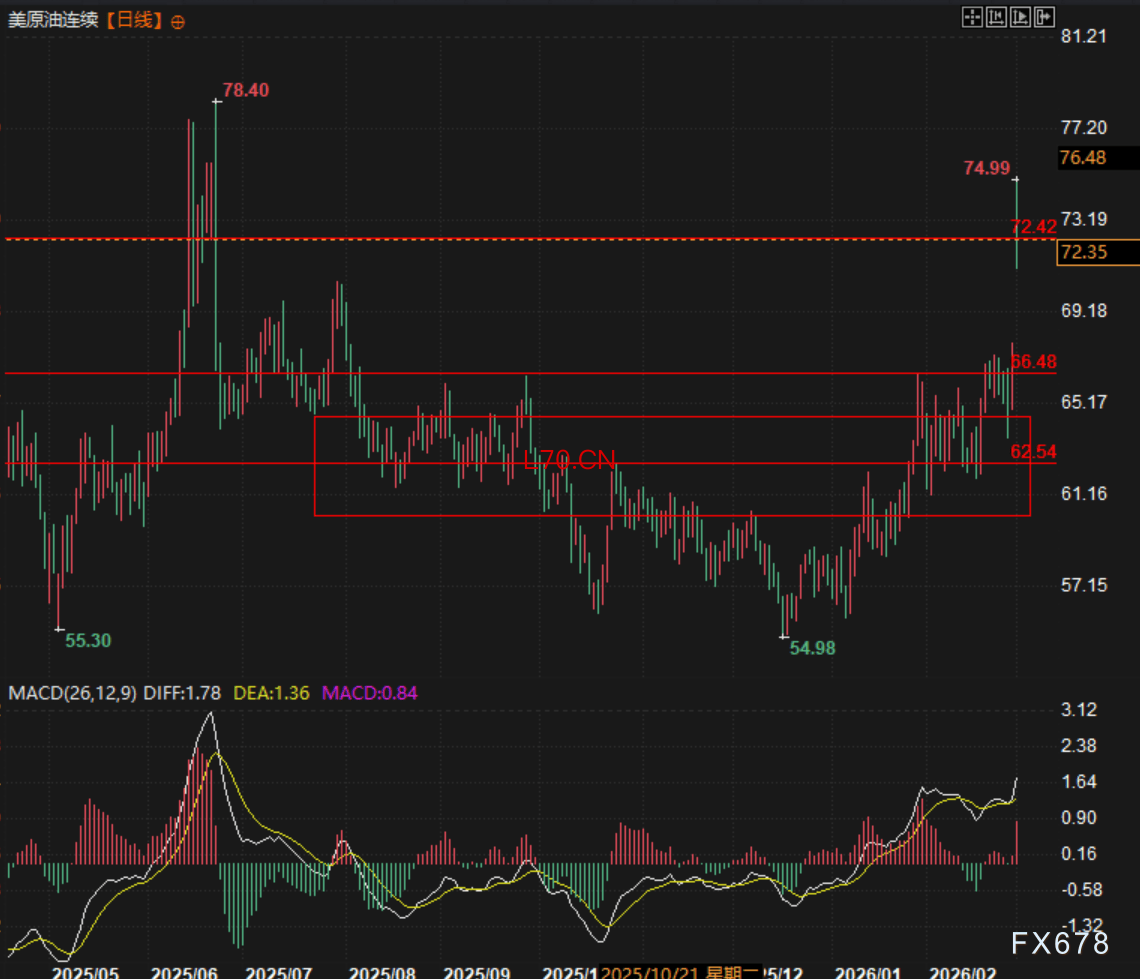
Task: Open the 日线 period selector
Action: [x=134, y=20]
